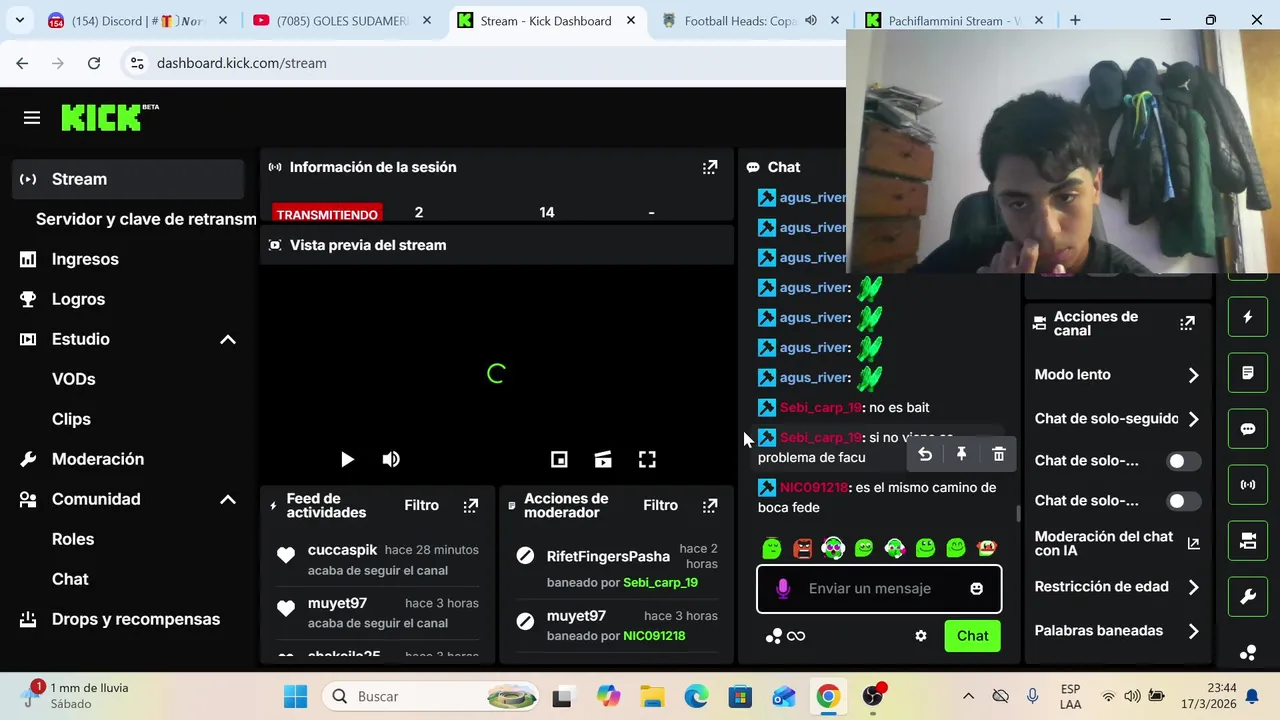Open the wrench widget in right rail
This screenshot has width=1280, height=720.
point(1248,597)
